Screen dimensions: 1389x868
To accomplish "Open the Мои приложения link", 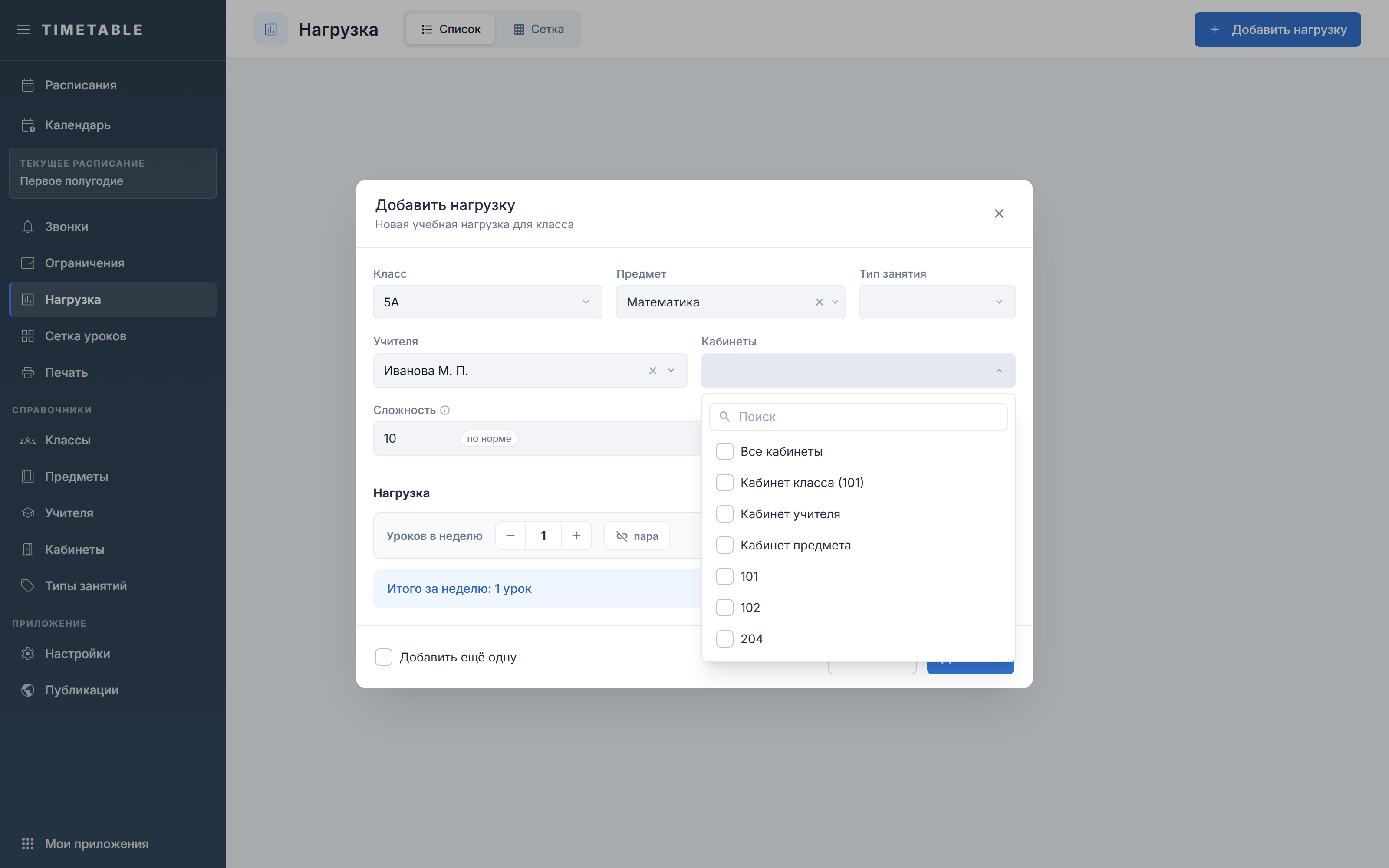I will [113, 843].
